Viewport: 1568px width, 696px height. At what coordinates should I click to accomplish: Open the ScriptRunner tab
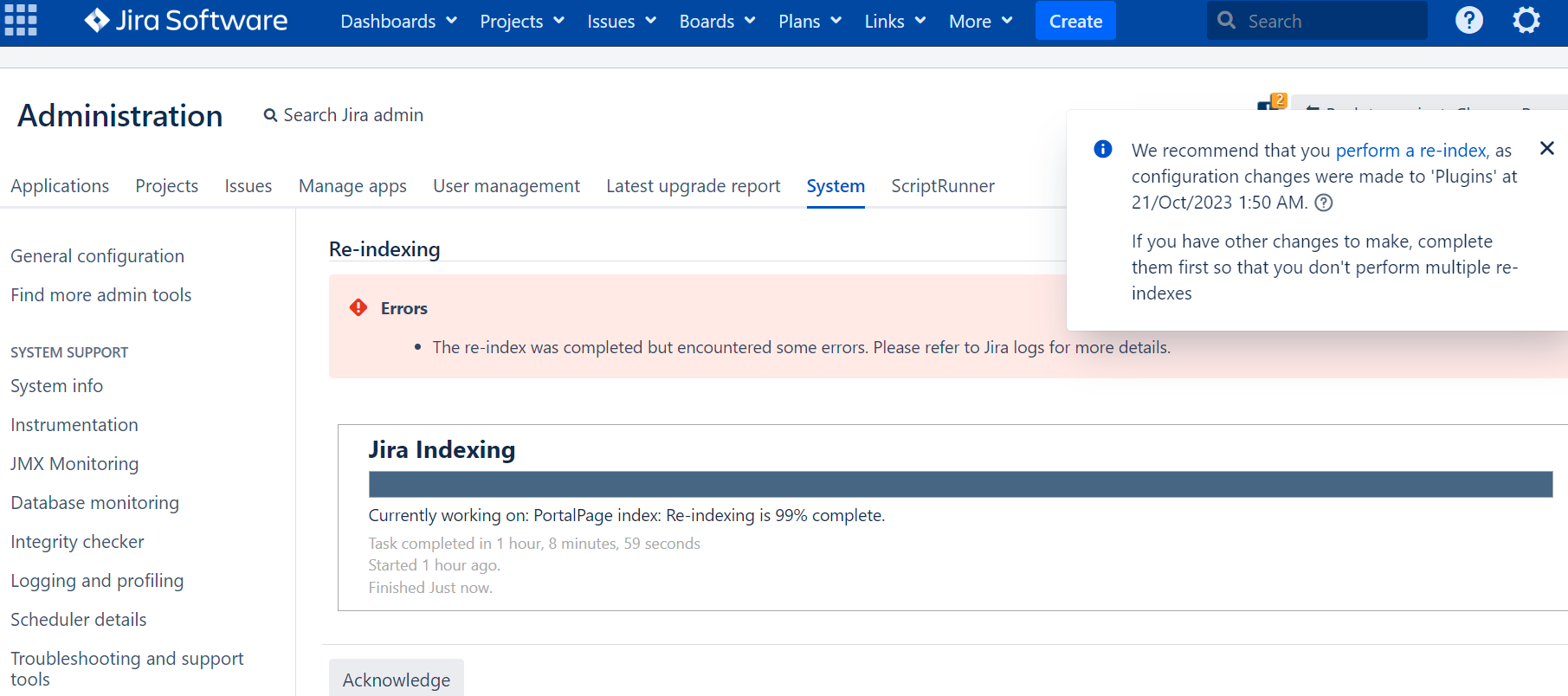[943, 186]
